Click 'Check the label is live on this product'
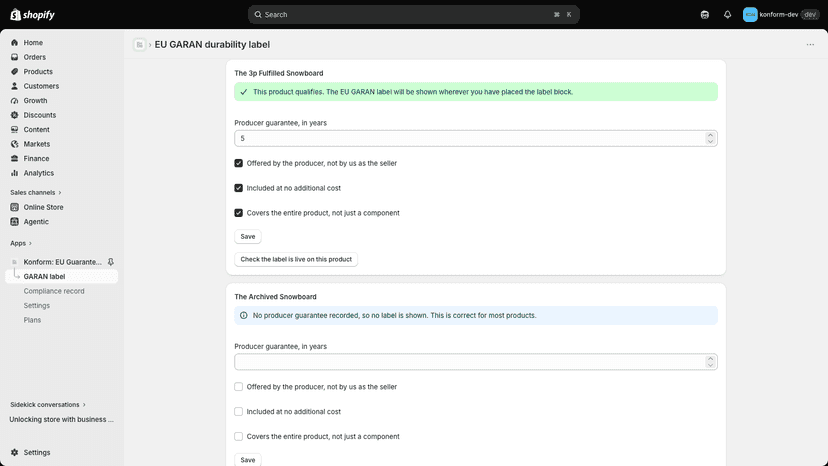 [x=296, y=259]
